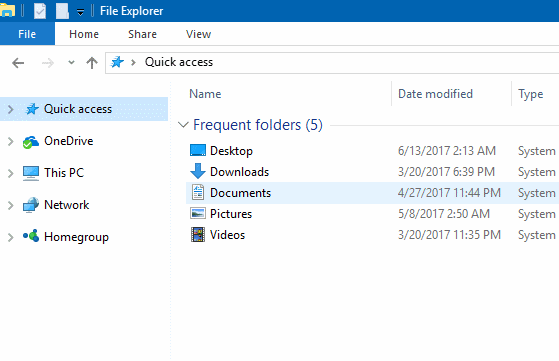Go up one level with Up arrow
Viewport: 559px width, 361px height.
pyautogui.click(x=92, y=63)
